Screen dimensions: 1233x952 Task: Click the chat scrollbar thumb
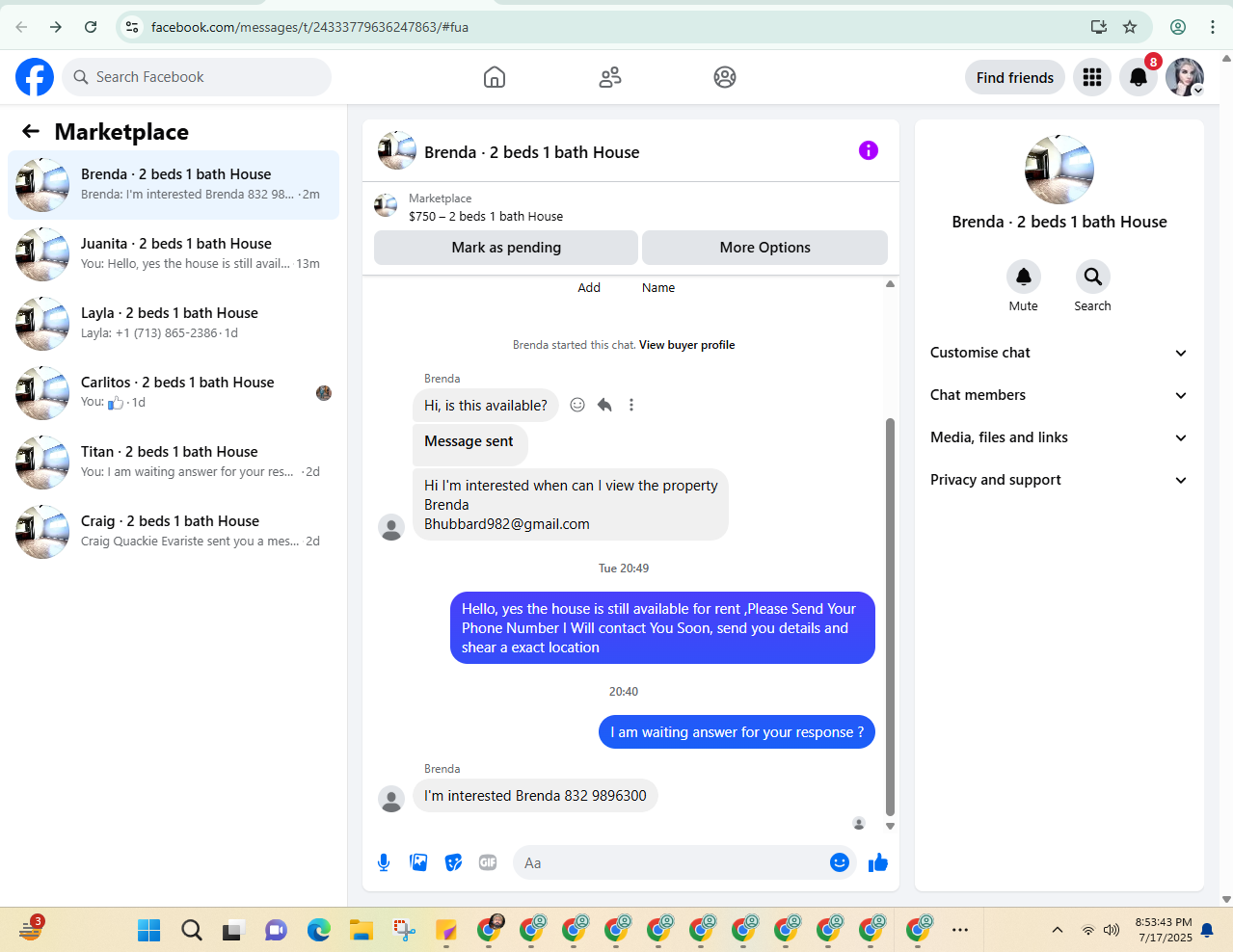click(x=890, y=617)
